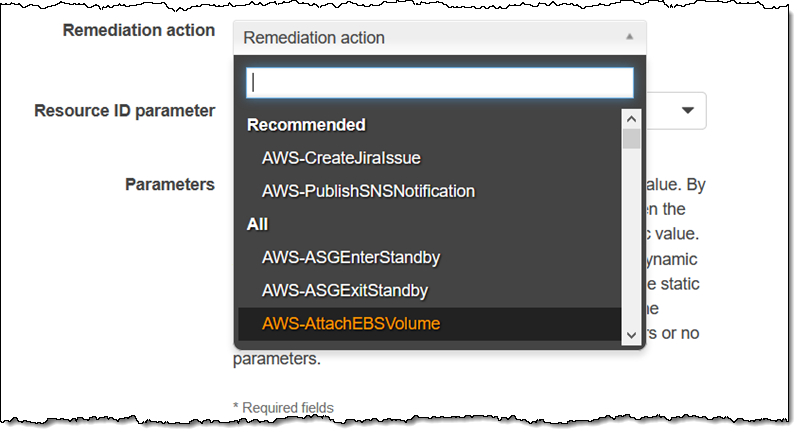Click the Parameters section label
This screenshot has height=434, width=800.
point(169,184)
